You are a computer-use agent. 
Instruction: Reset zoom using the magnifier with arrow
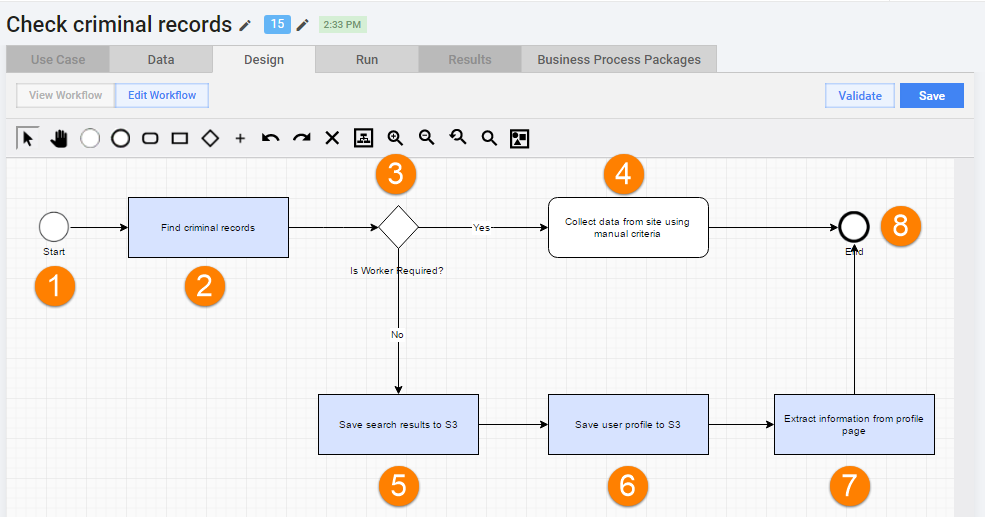(458, 138)
